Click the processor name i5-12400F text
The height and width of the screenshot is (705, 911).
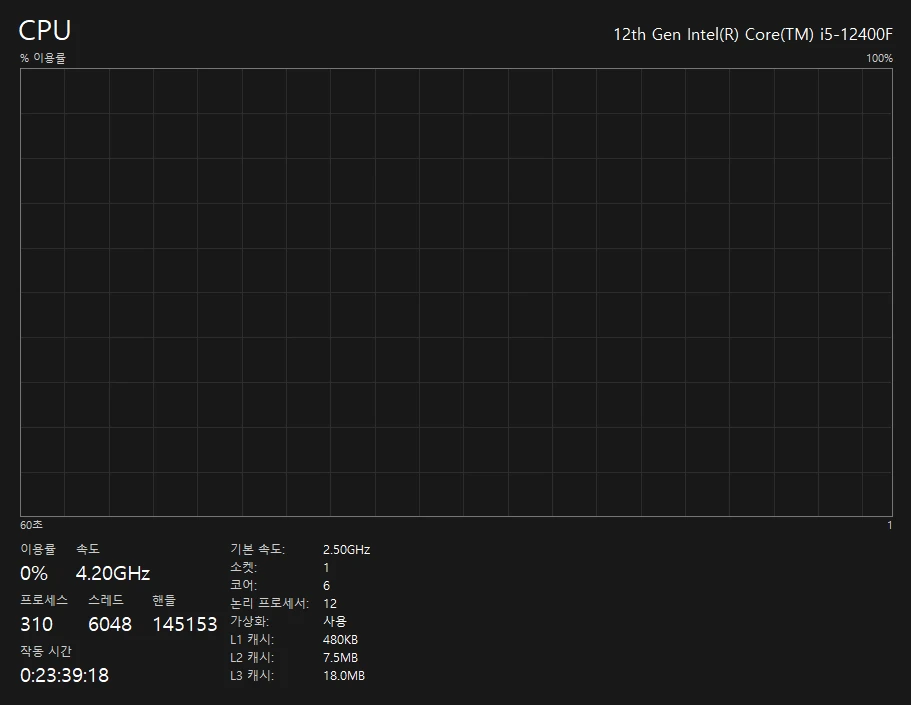click(753, 35)
